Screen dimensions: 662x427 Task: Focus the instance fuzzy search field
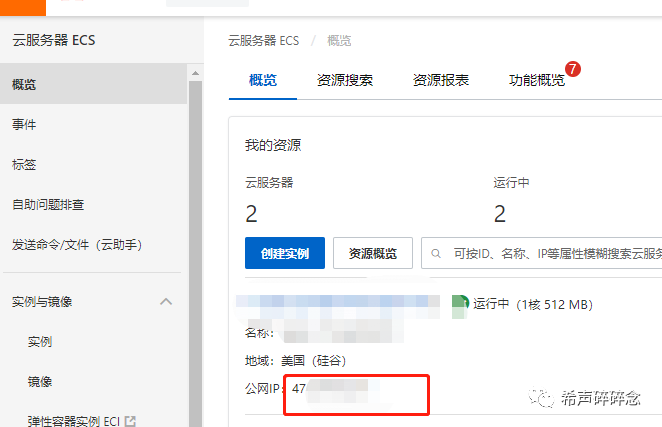click(x=542, y=253)
